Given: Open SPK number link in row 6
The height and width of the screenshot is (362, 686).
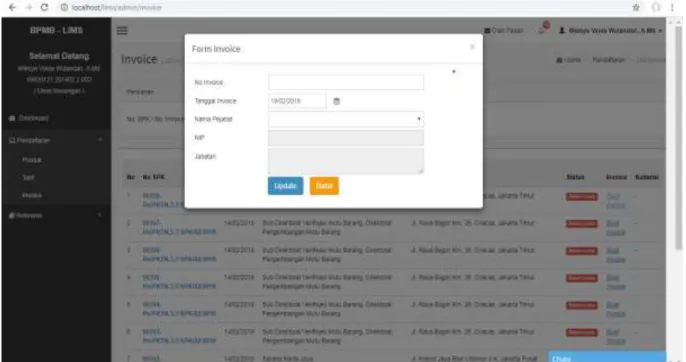Looking at the screenshot, I should 179,336.
